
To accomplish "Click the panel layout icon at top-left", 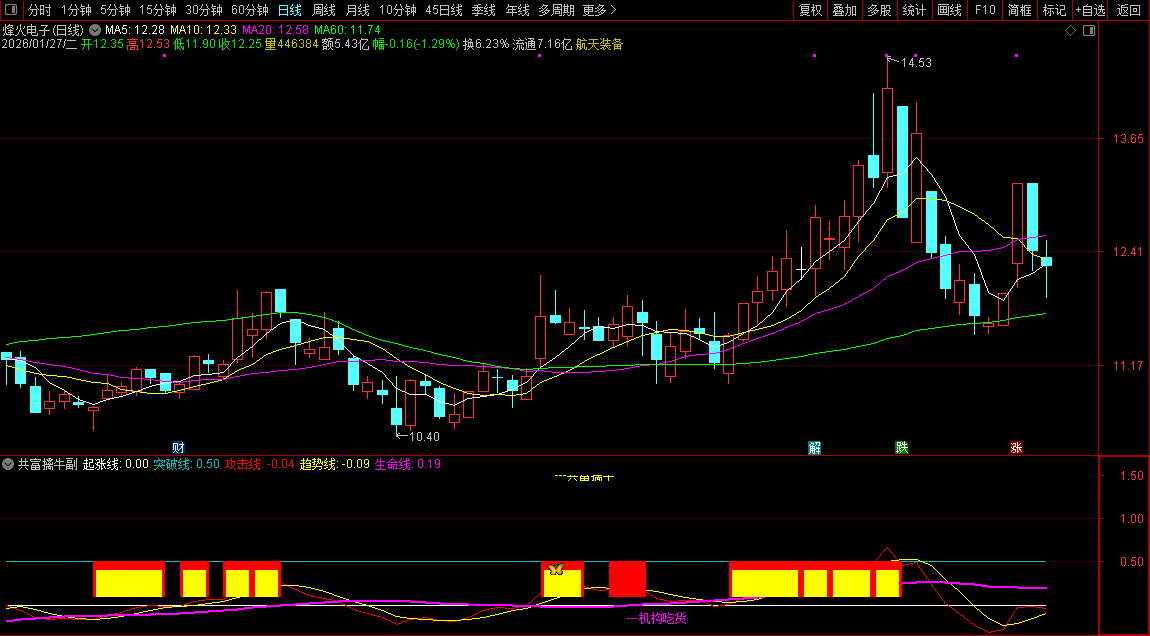I will tap(10, 11).
